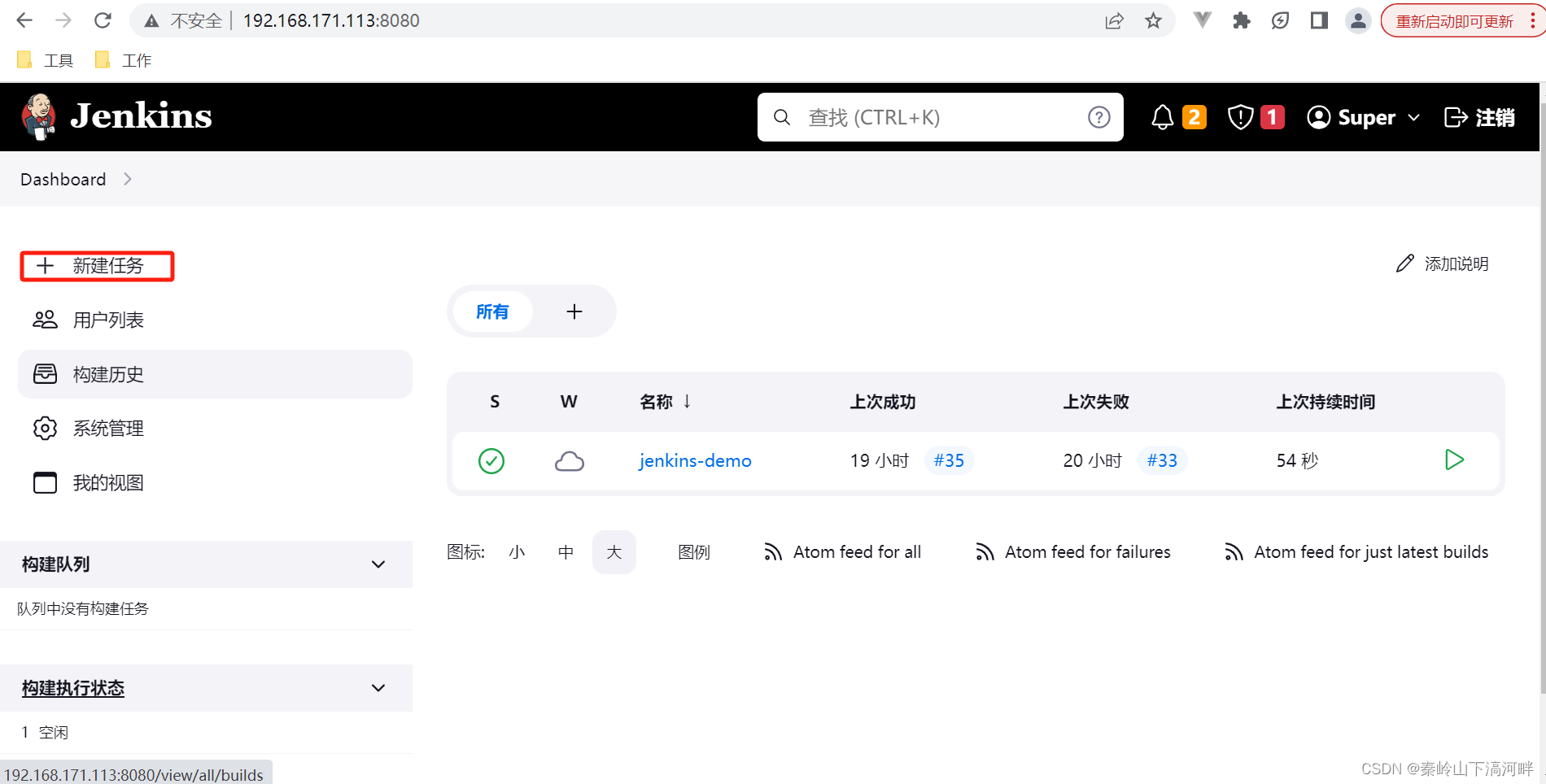Screen dimensions: 1546x784
Task: Sort by 上次失败 column
Action: (1096, 402)
